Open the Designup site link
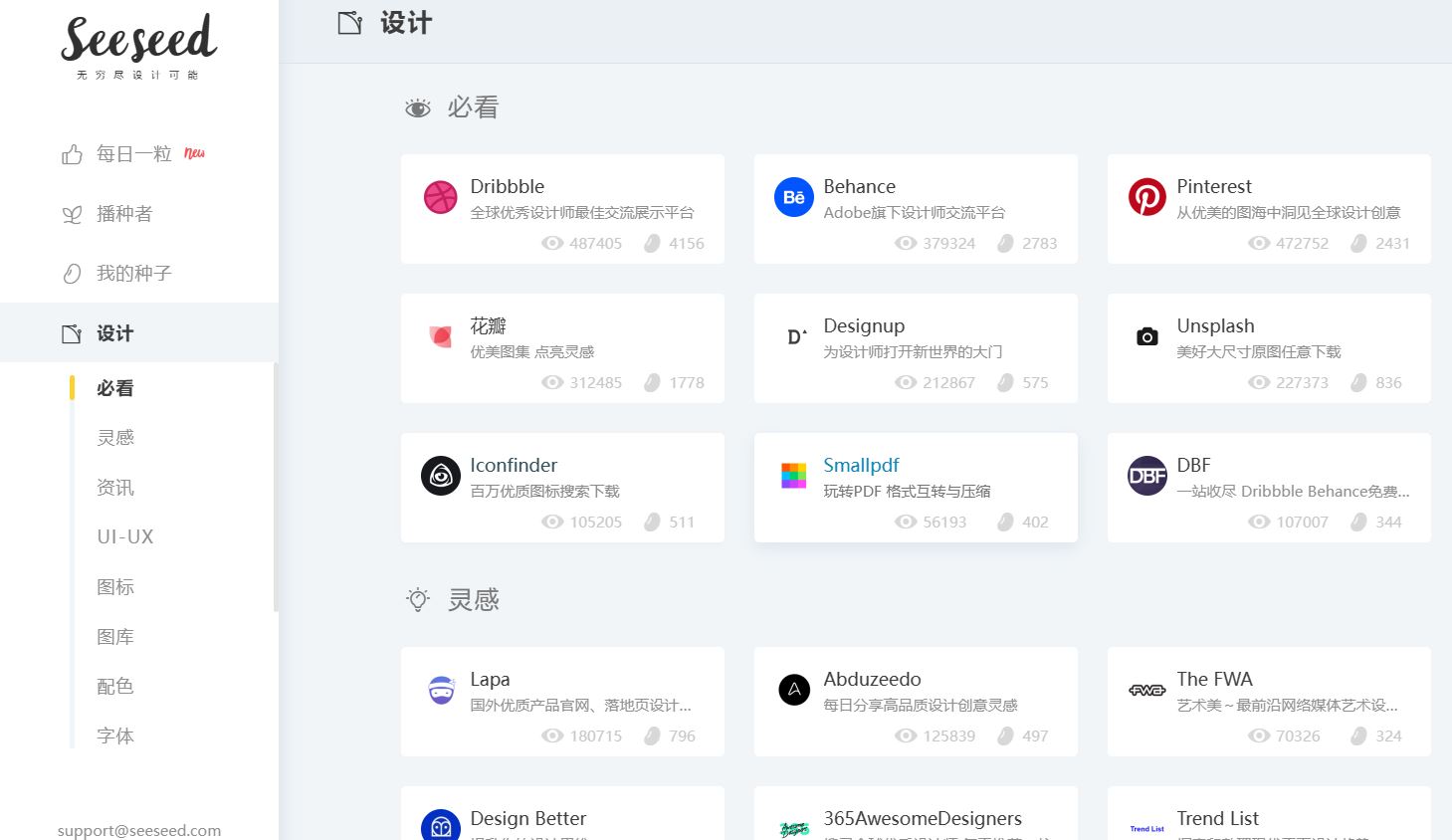1452x840 pixels. [864, 326]
